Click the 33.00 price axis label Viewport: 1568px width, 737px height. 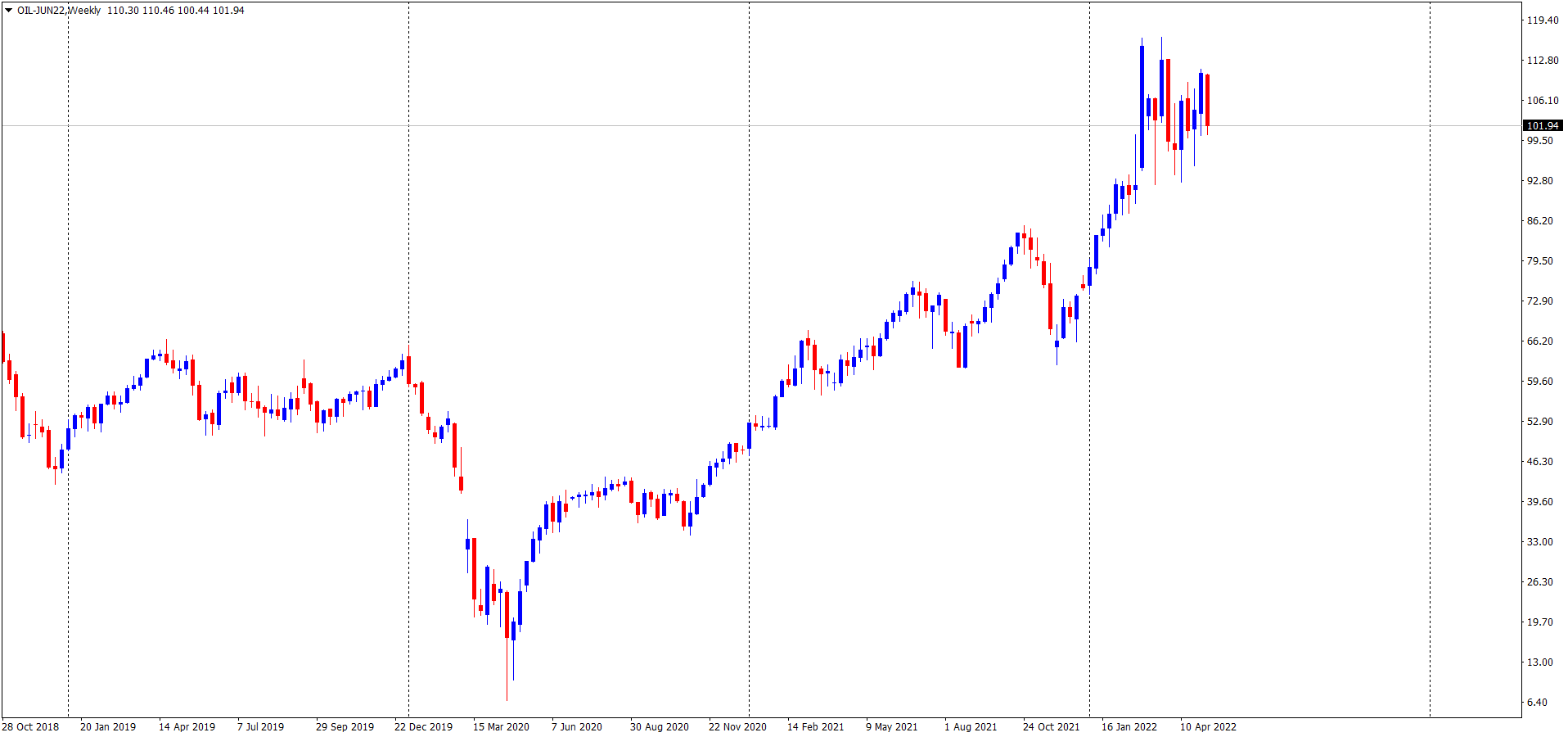[1539, 542]
